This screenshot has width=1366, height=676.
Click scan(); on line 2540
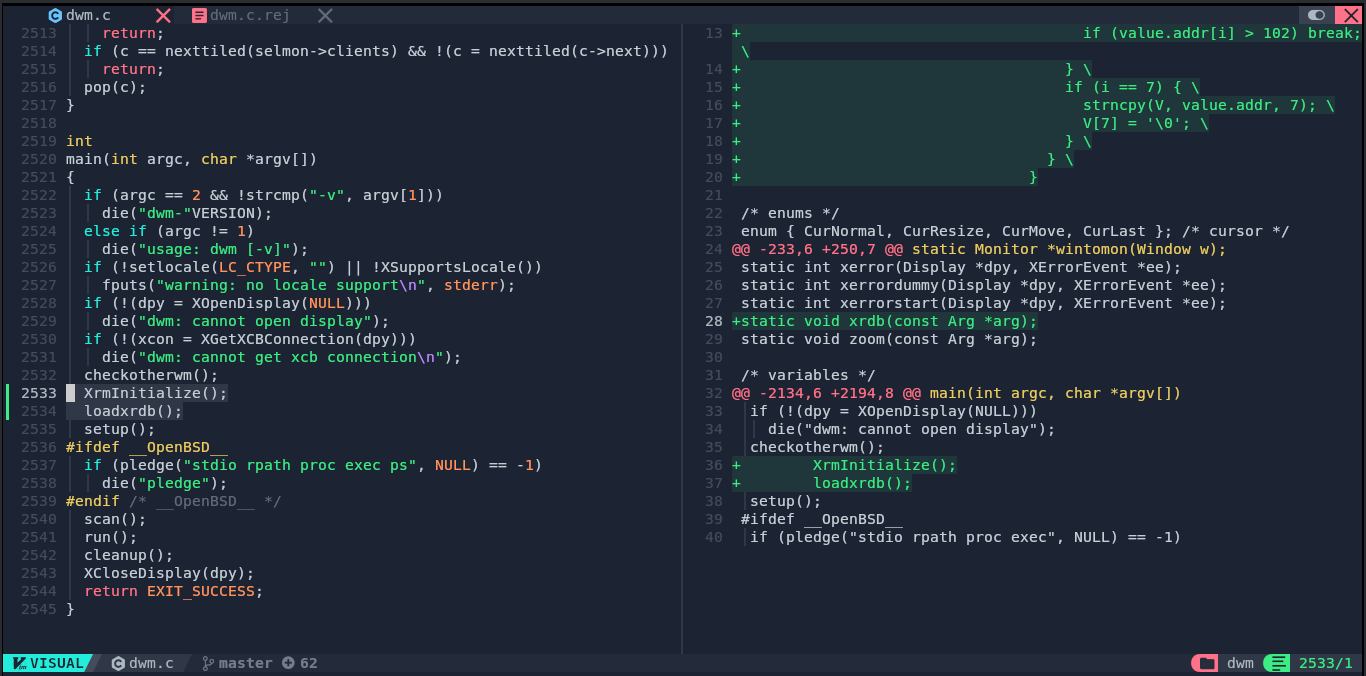pyautogui.click(x=115, y=519)
